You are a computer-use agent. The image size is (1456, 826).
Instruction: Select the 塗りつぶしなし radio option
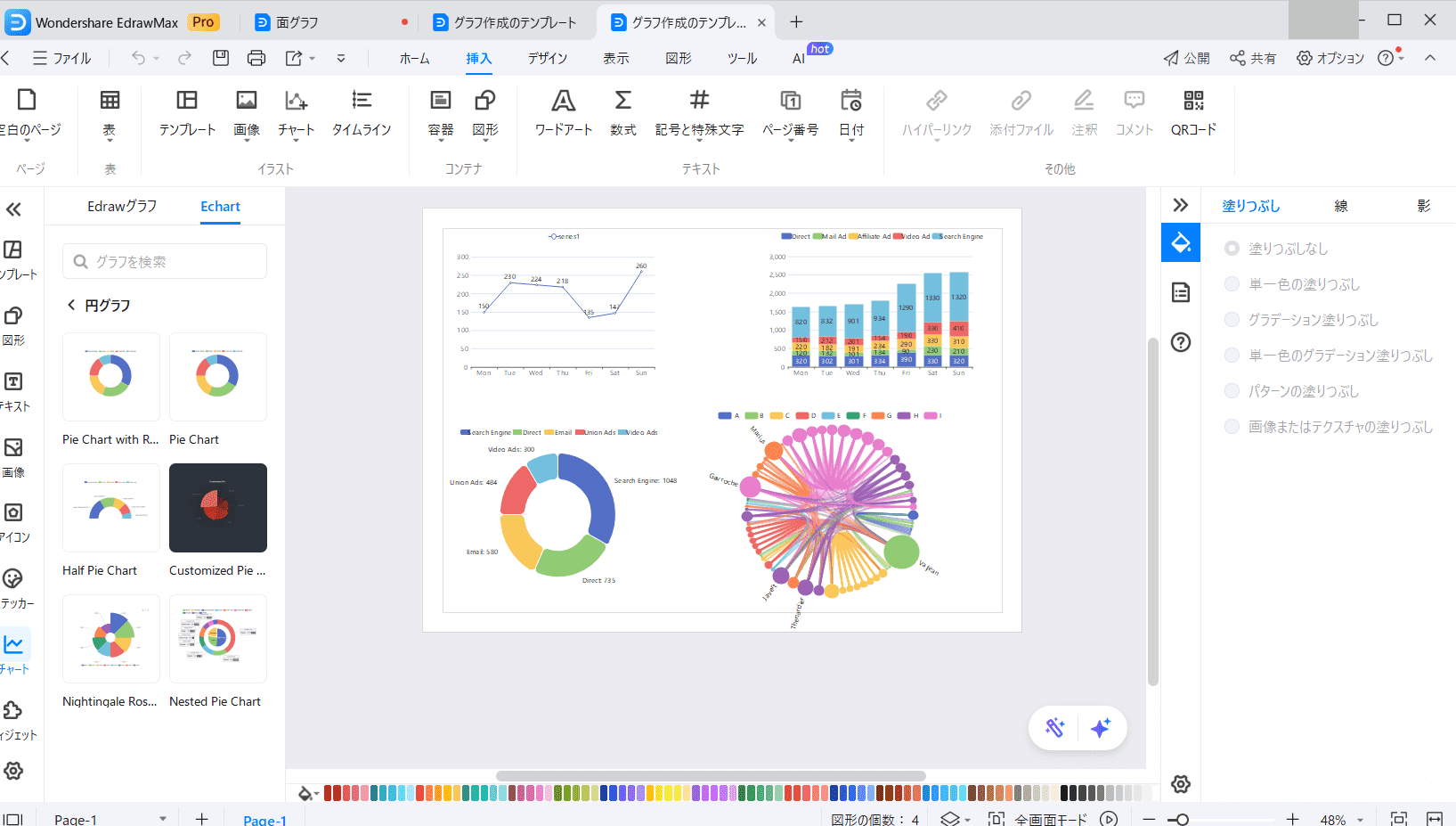1232,249
